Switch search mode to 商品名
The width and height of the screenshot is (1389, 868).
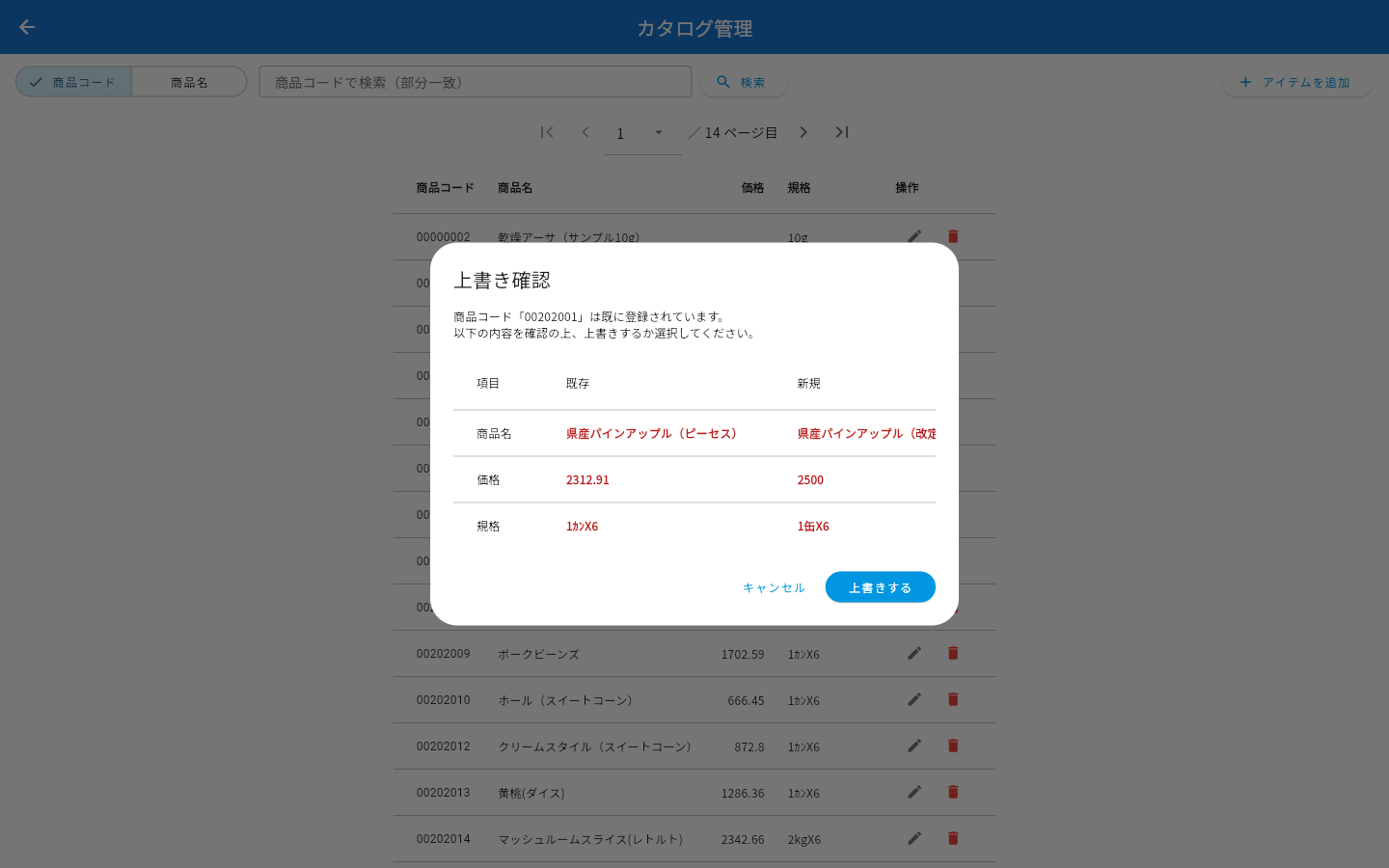(189, 82)
